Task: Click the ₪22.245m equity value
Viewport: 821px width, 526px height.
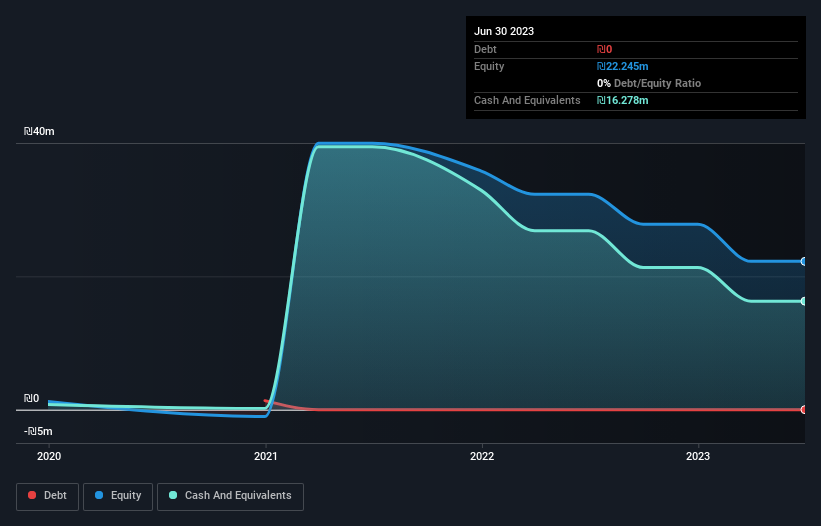Action: pos(623,66)
